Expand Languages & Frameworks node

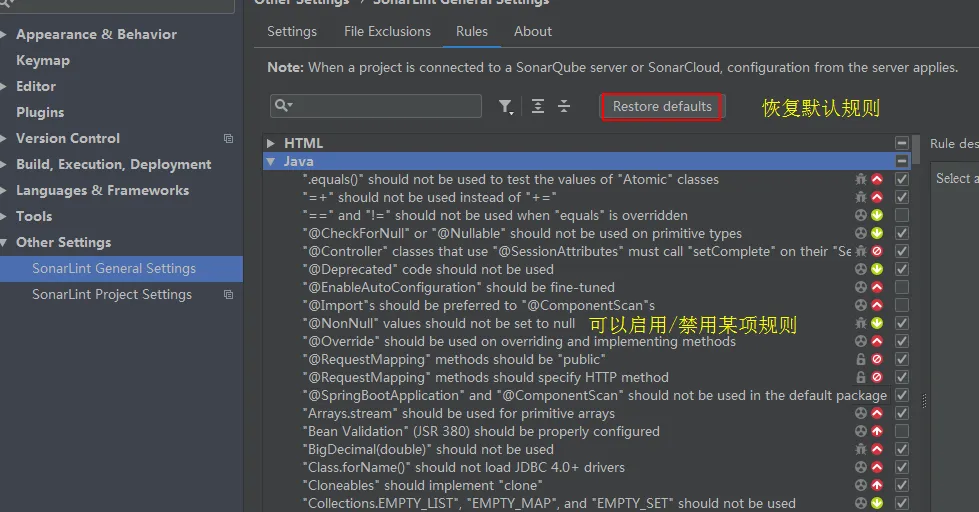pyautogui.click(x=3, y=190)
